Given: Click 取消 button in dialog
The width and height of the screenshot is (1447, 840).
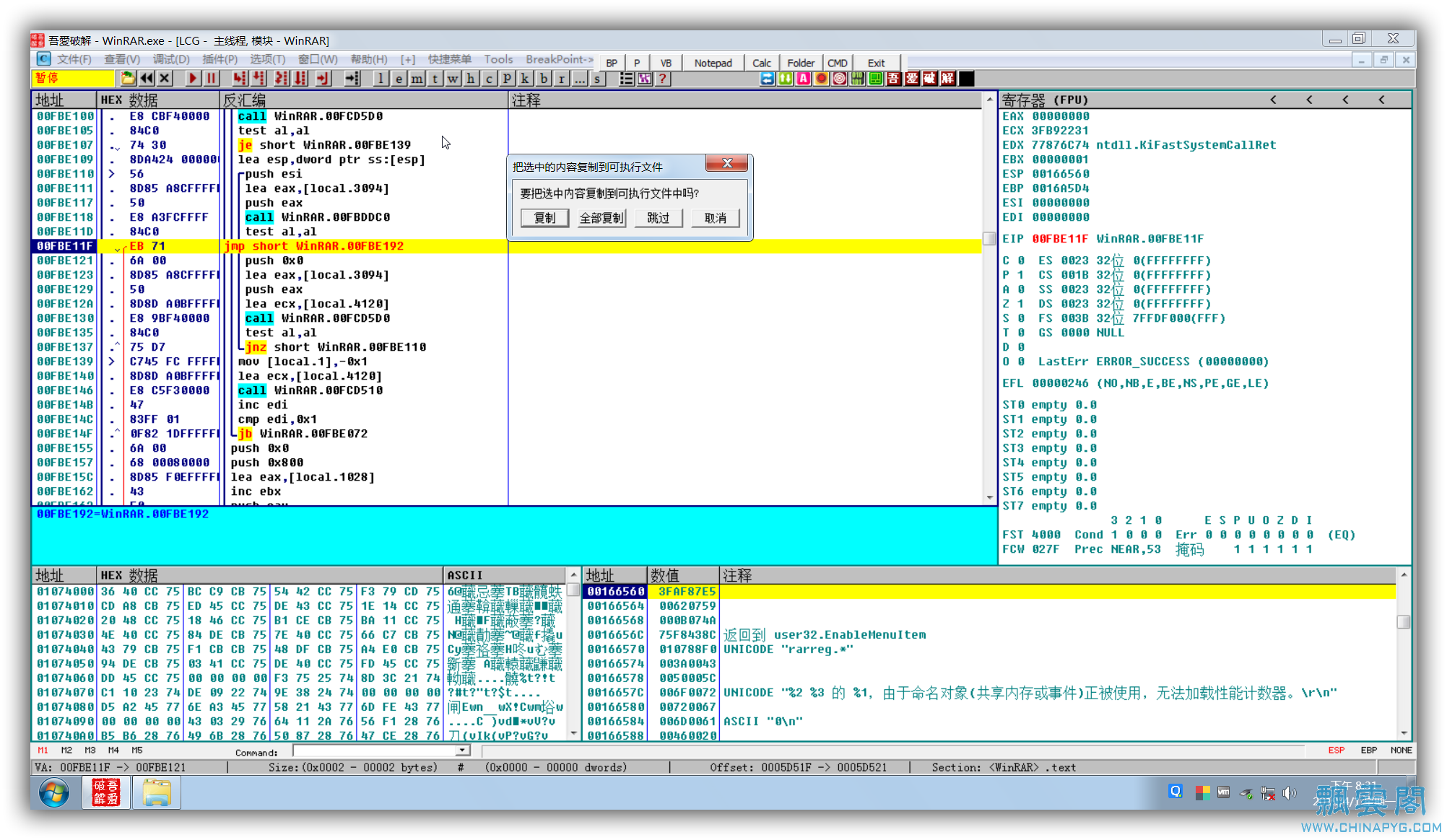Looking at the screenshot, I should 716,218.
